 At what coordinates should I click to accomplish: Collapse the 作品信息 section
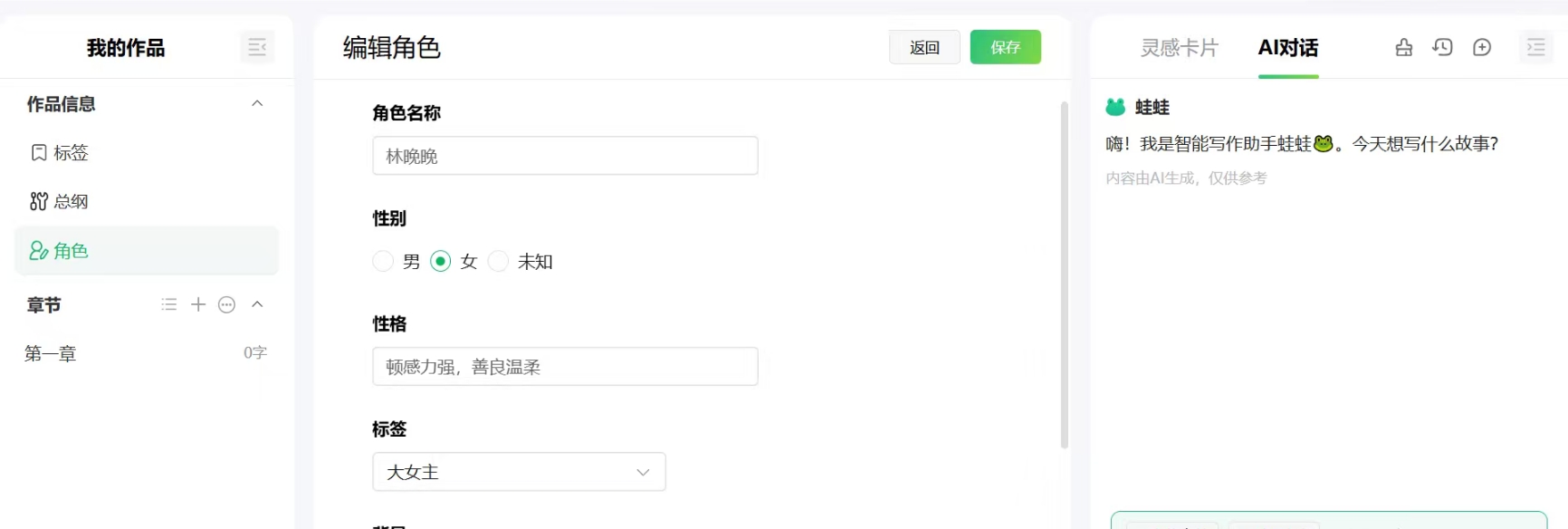(257, 103)
